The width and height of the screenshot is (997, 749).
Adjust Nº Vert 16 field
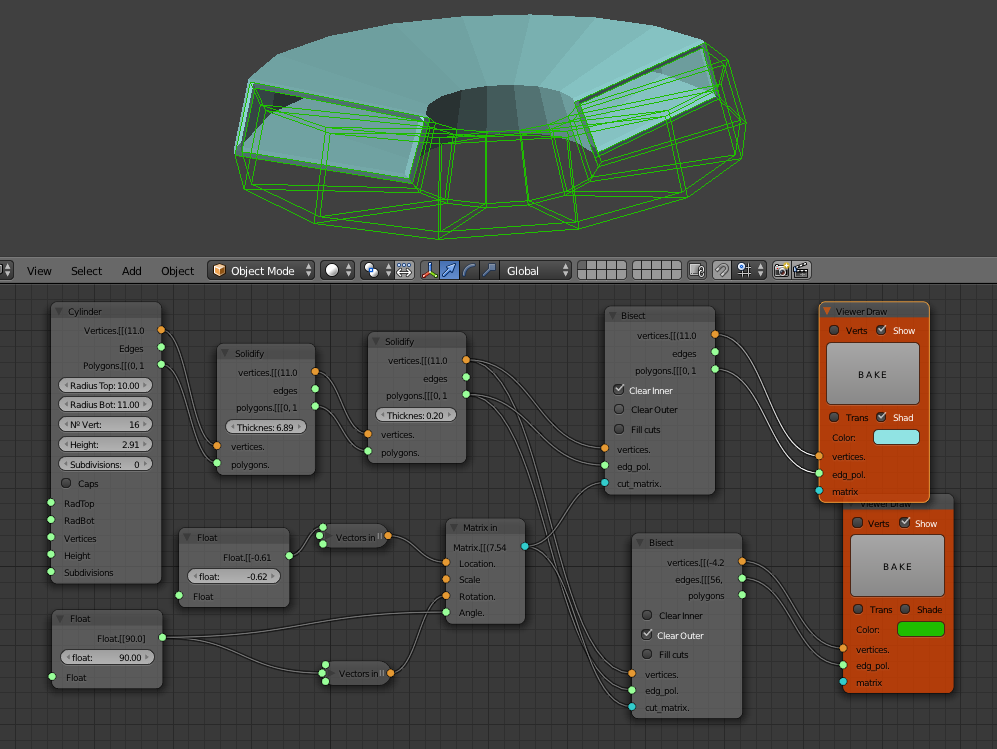click(x=105, y=424)
